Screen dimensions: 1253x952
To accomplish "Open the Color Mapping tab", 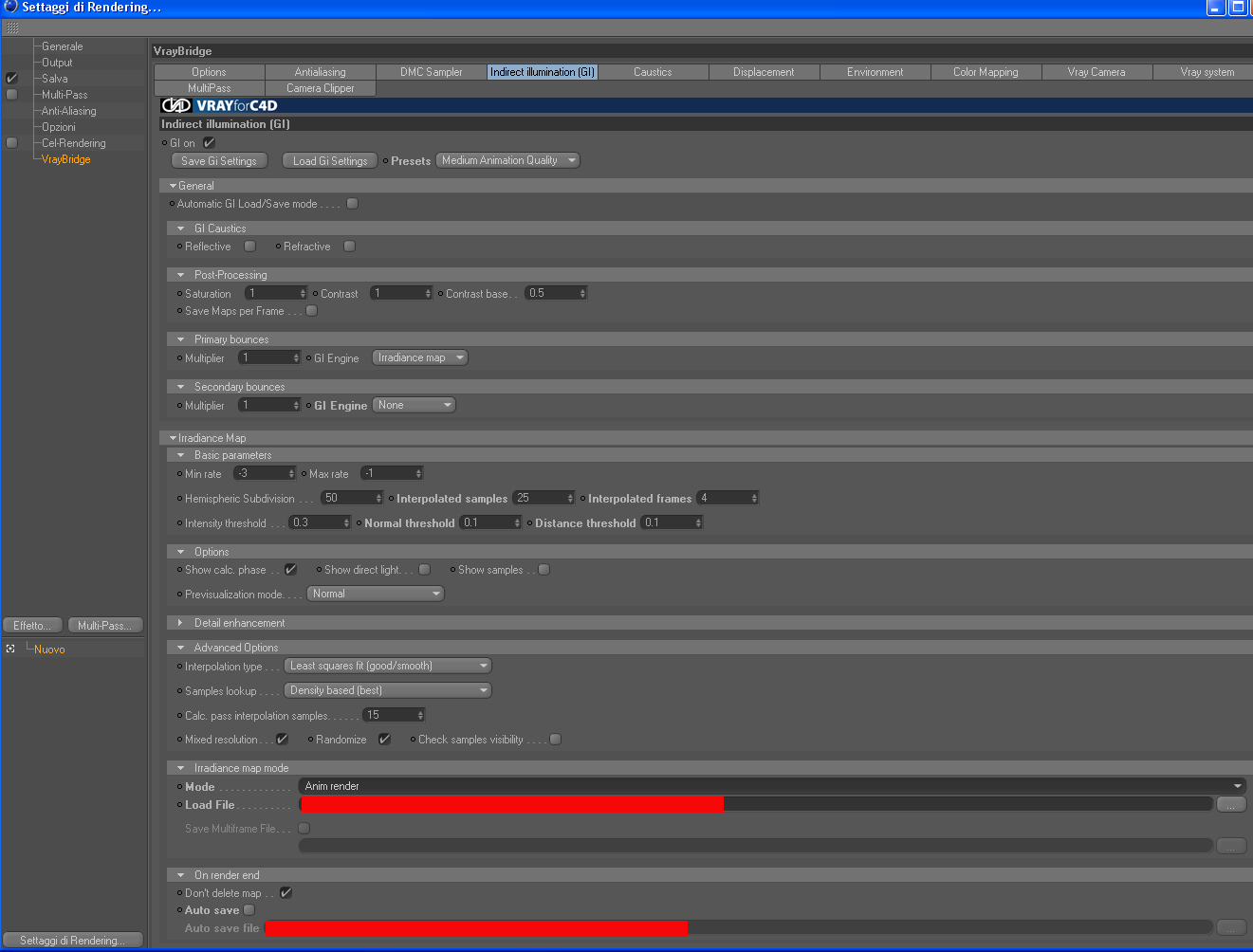I will coord(986,72).
